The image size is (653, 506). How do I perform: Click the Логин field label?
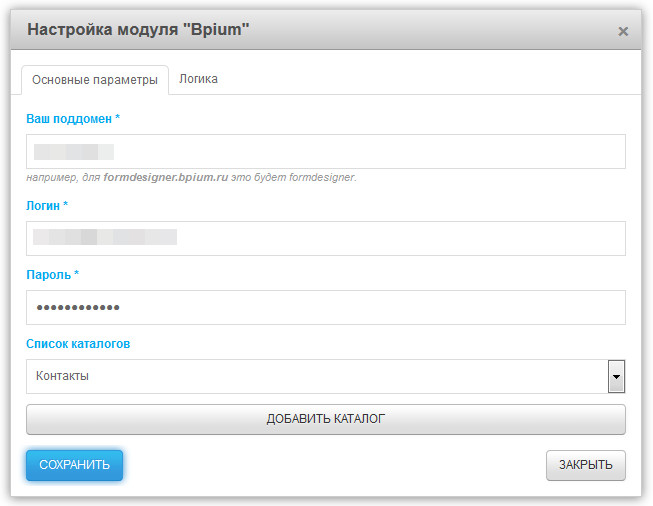(46, 205)
